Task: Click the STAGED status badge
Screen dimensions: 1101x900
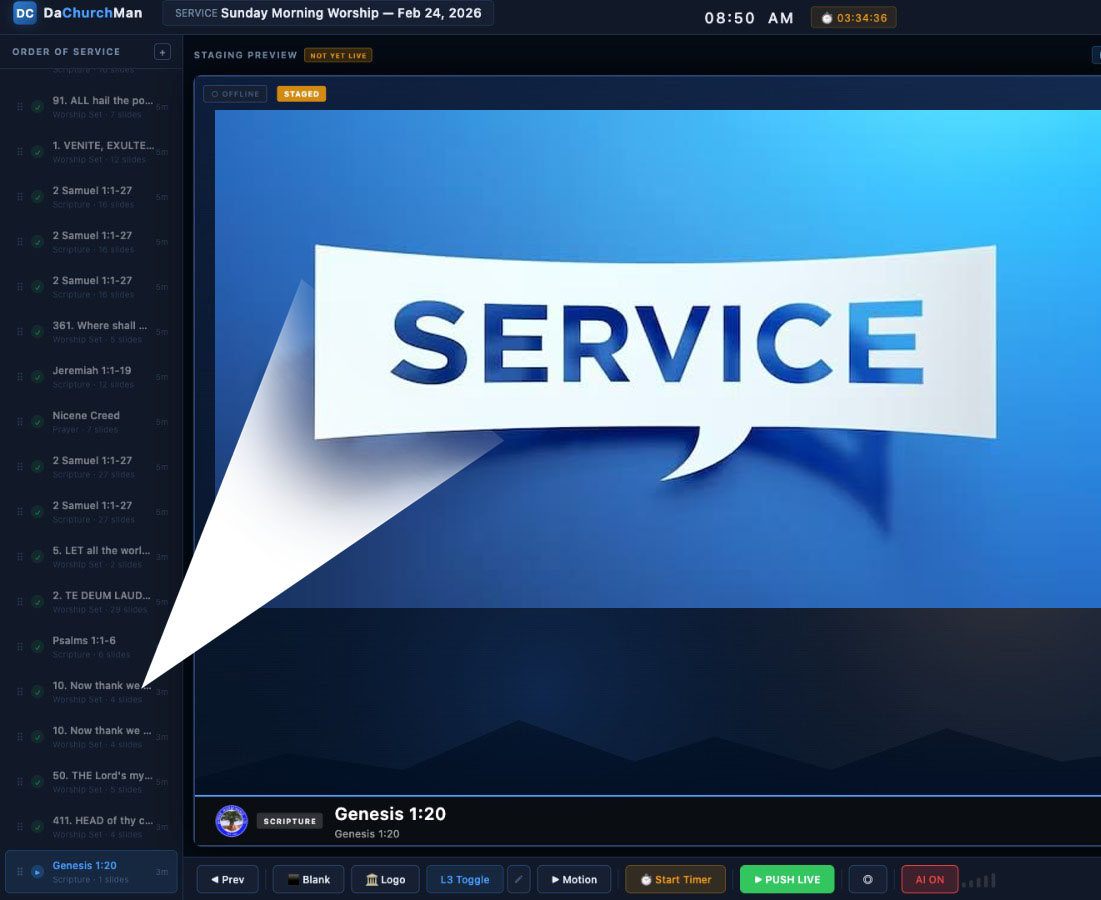Action: [x=301, y=94]
